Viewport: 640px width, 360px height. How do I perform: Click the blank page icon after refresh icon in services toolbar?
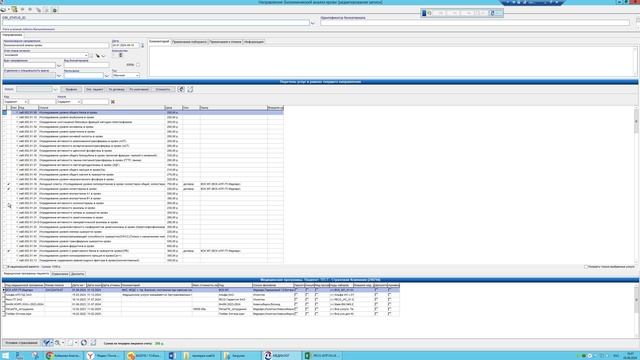(190, 89)
